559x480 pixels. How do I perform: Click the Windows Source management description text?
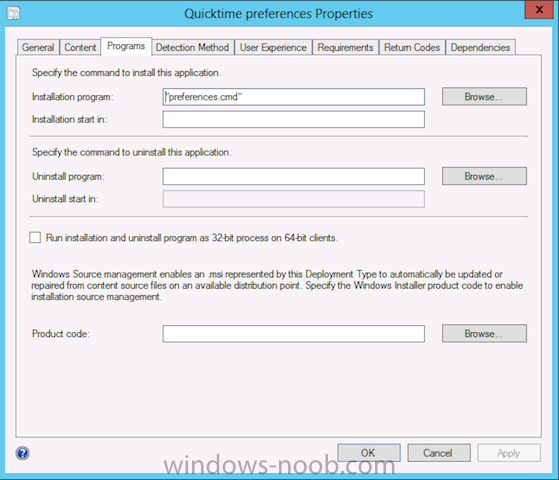click(277, 285)
